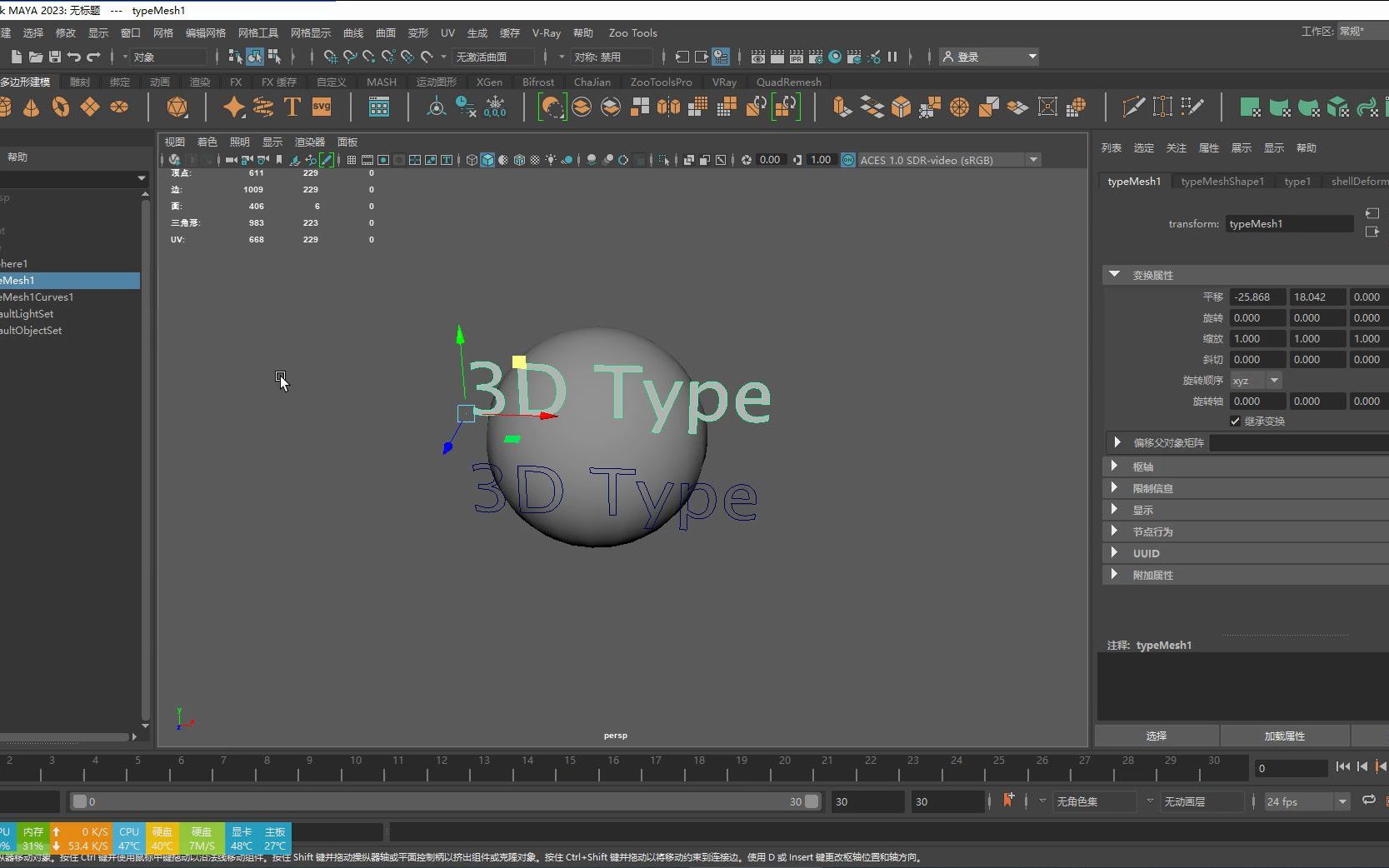Screen dimensions: 1389x868
Task: Toggle use all lights bulb icon
Action: [x=551, y=160]
